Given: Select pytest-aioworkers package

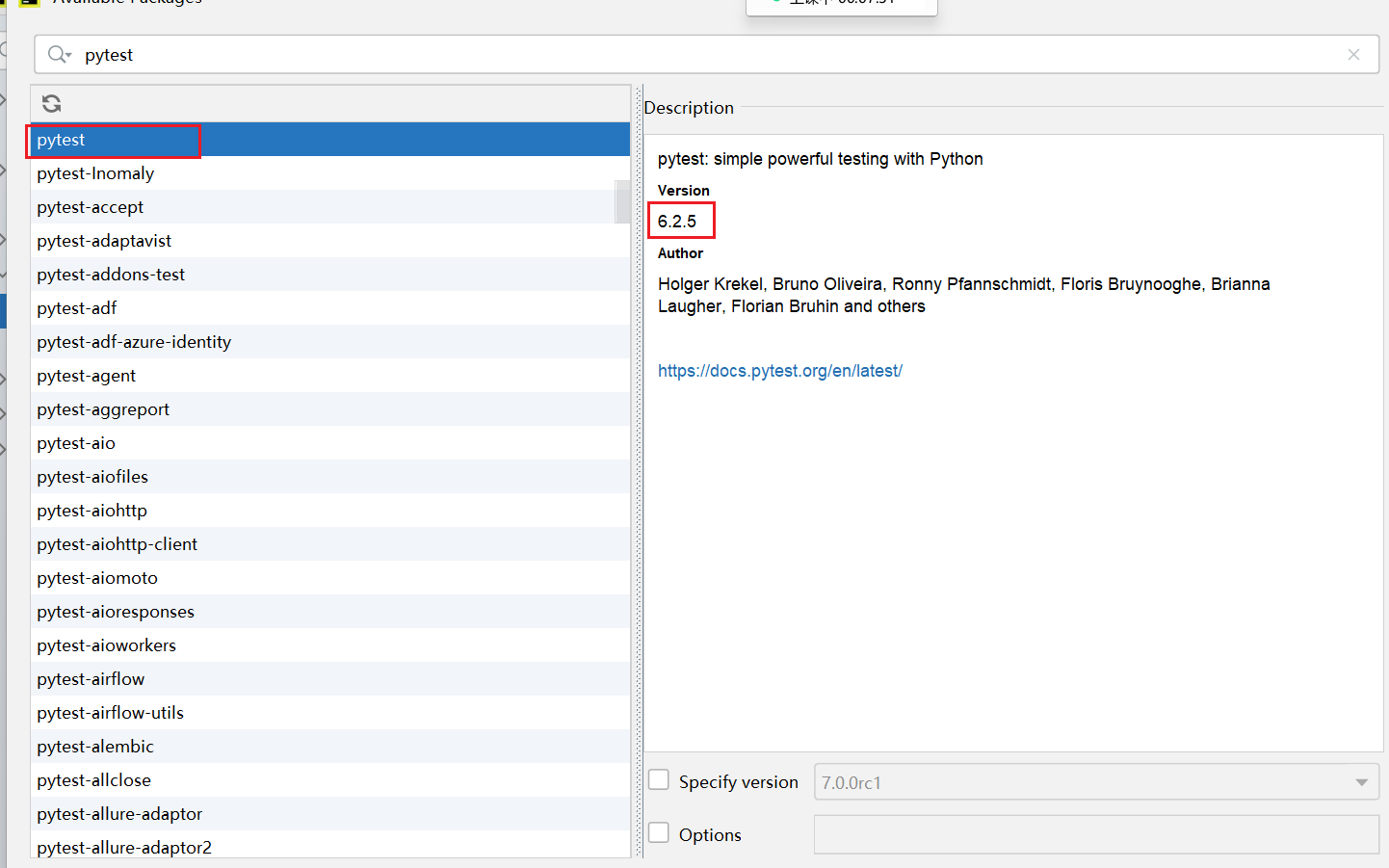Looking at the screenshot, I should [x=330, y=645].
